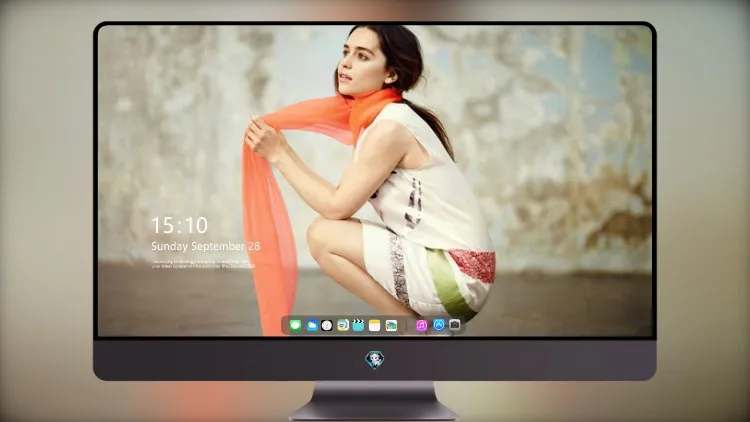Open dock icon between Clock and Videos
This screenshot has height=422, width=750.
pyautogui.click(x=343, y=326)
